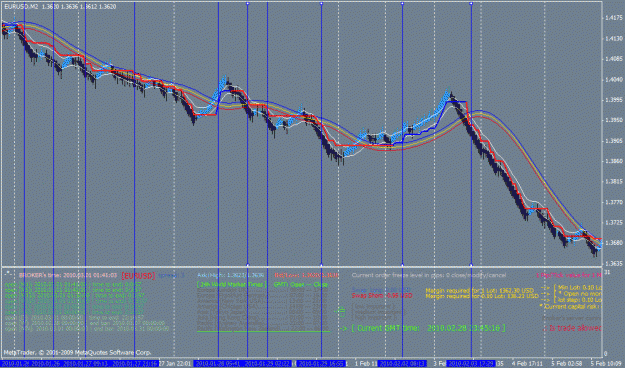This screenshot has height=368, width=625.
Task: Click the 27 Jan 22:01 time axis label
Action: (175, 364)
